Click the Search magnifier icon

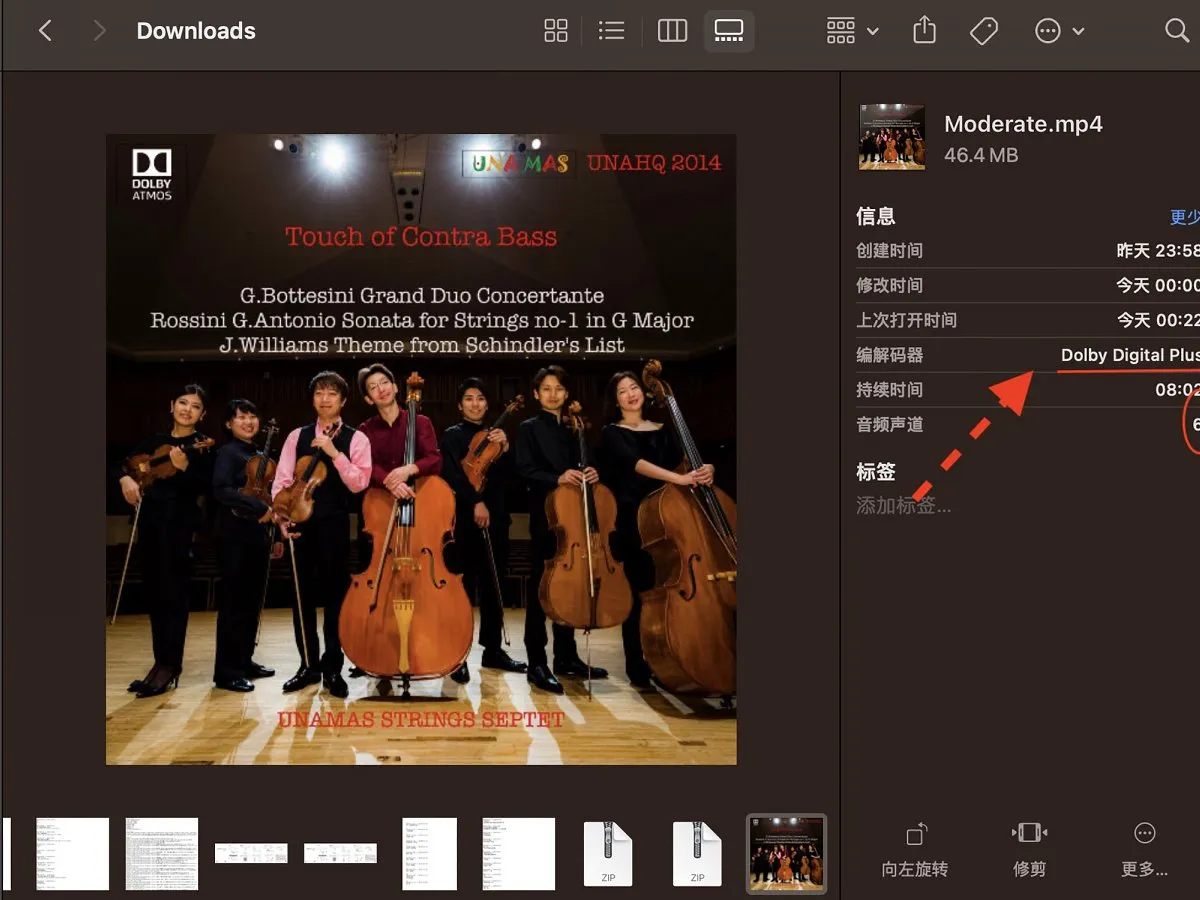[1177, 31]
